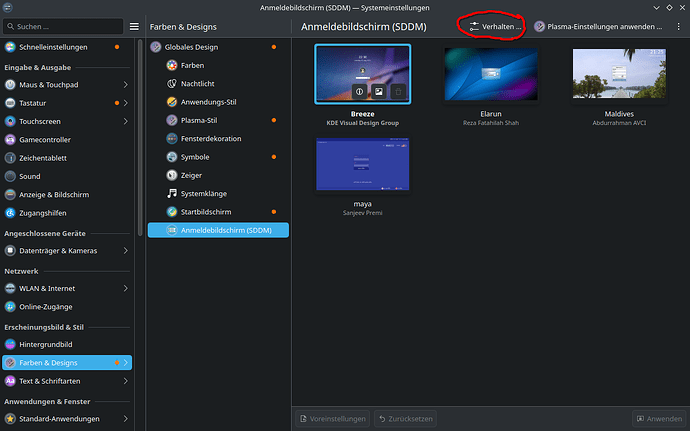Viewport: 690px width, 431px height.
Task: Open Maus & Touchpad settings
Action: pos(67,85)
